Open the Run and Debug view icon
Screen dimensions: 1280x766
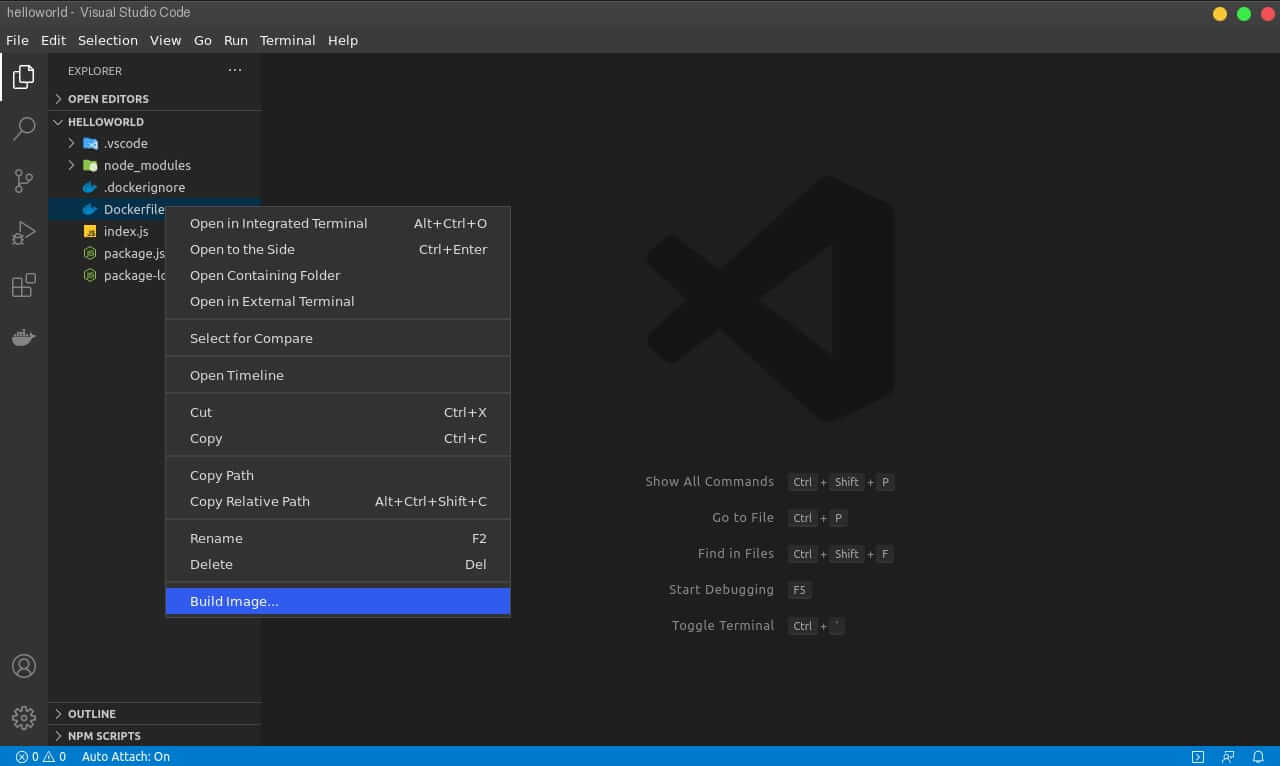click(x=24, y=233)
